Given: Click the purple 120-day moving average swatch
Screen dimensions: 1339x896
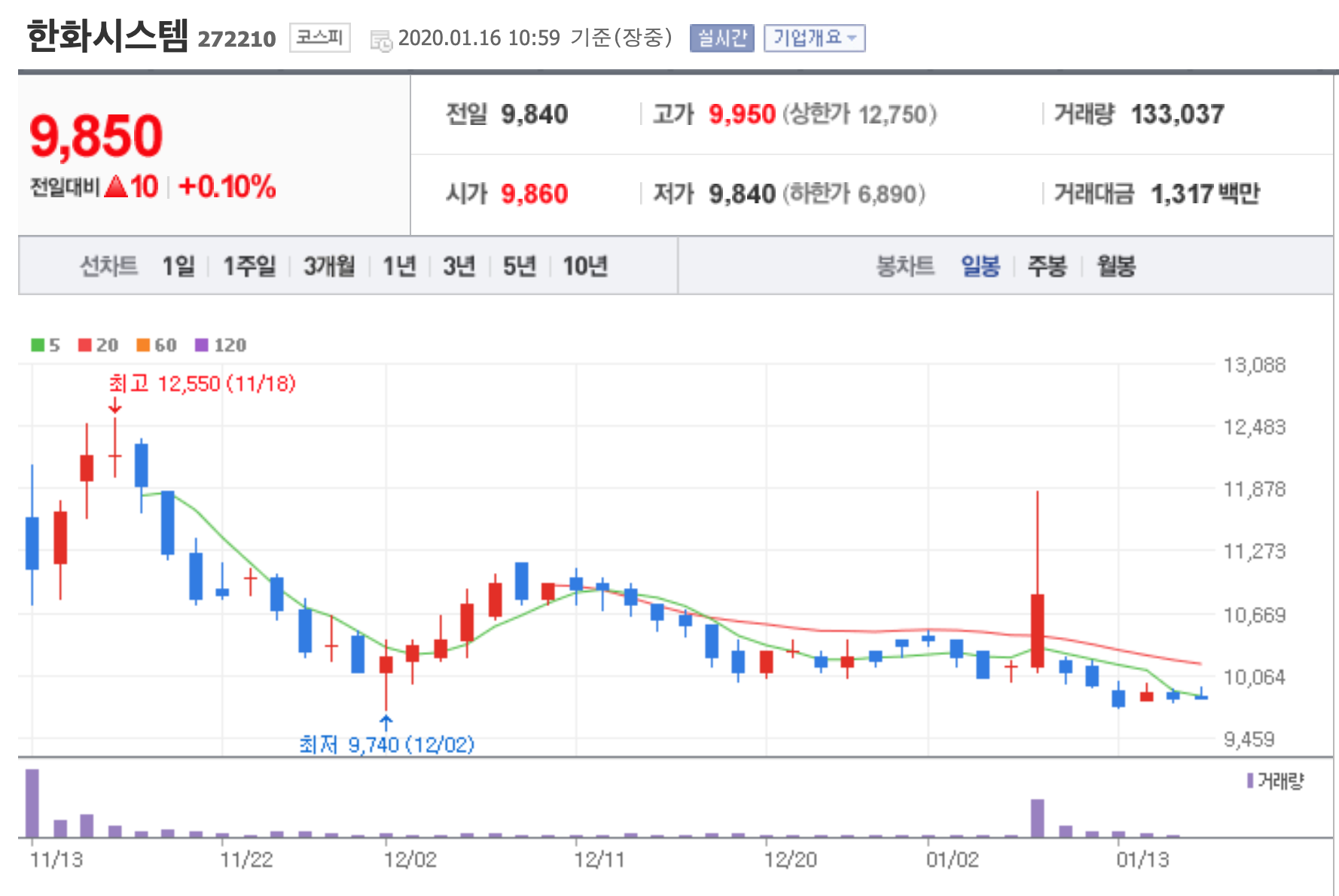Looking at the screenshot, I should pos(201,345).
